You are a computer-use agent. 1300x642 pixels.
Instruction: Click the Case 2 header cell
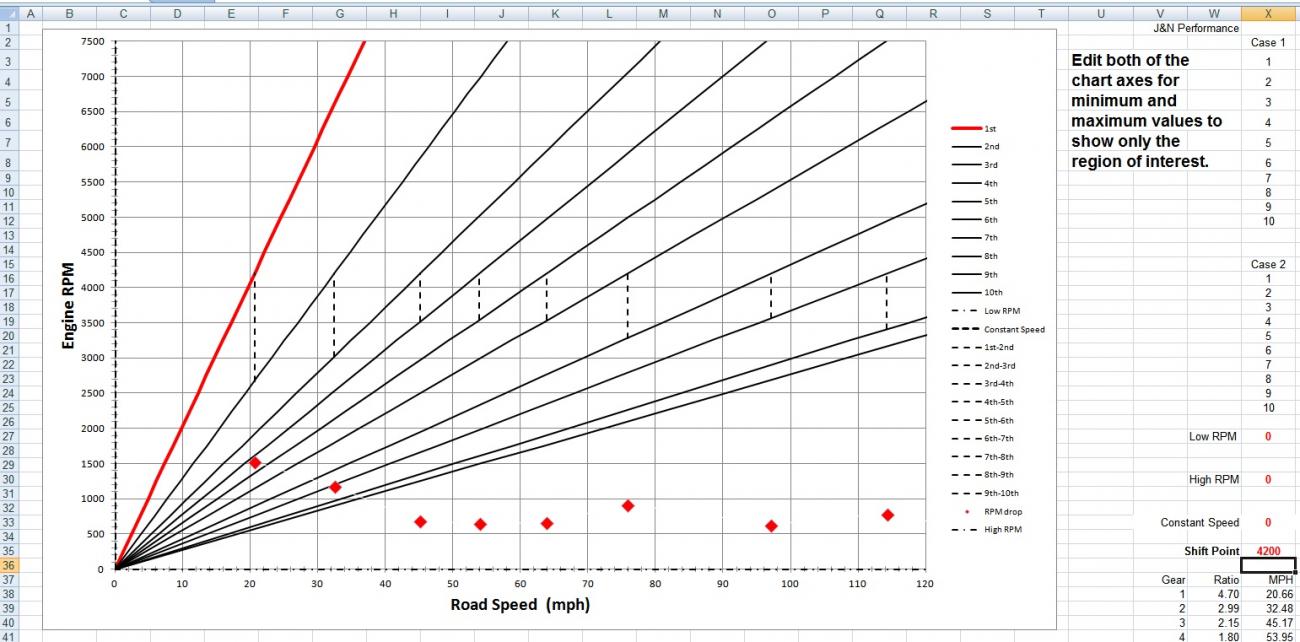(1266, 263)
